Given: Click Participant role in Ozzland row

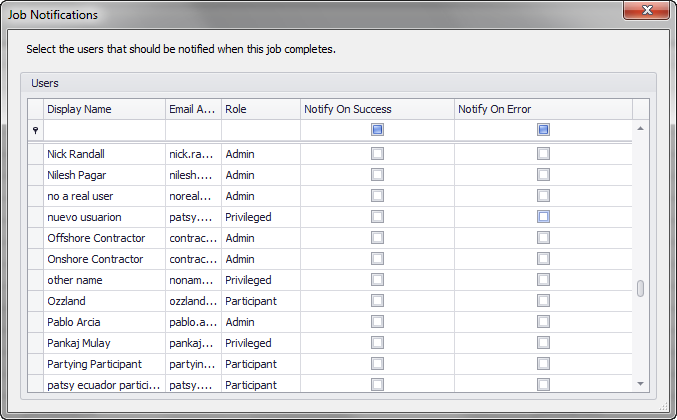Looking at the screenshot, I should tap(261, 301).
